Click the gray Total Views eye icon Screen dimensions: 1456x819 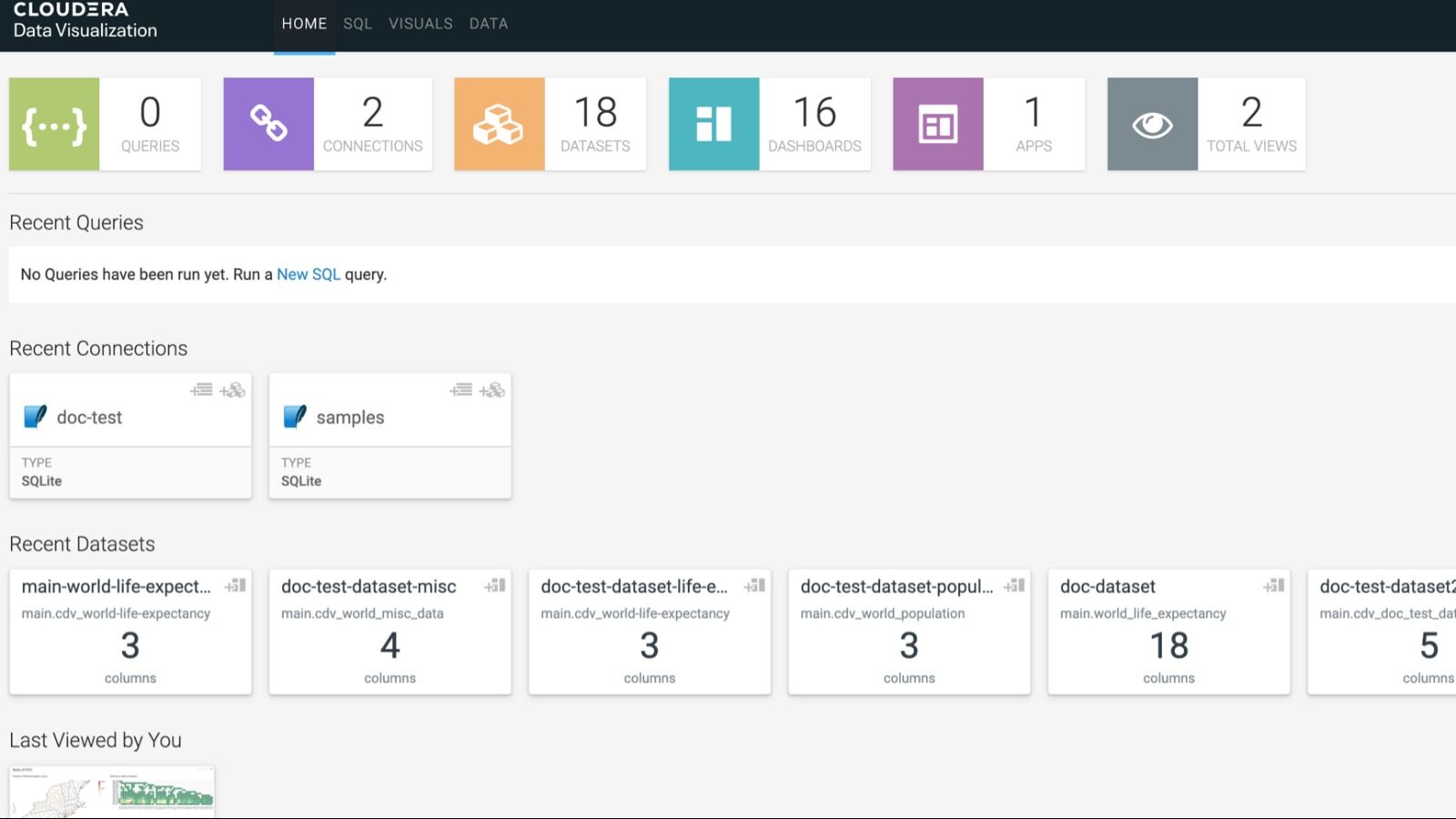(1153, 124)
